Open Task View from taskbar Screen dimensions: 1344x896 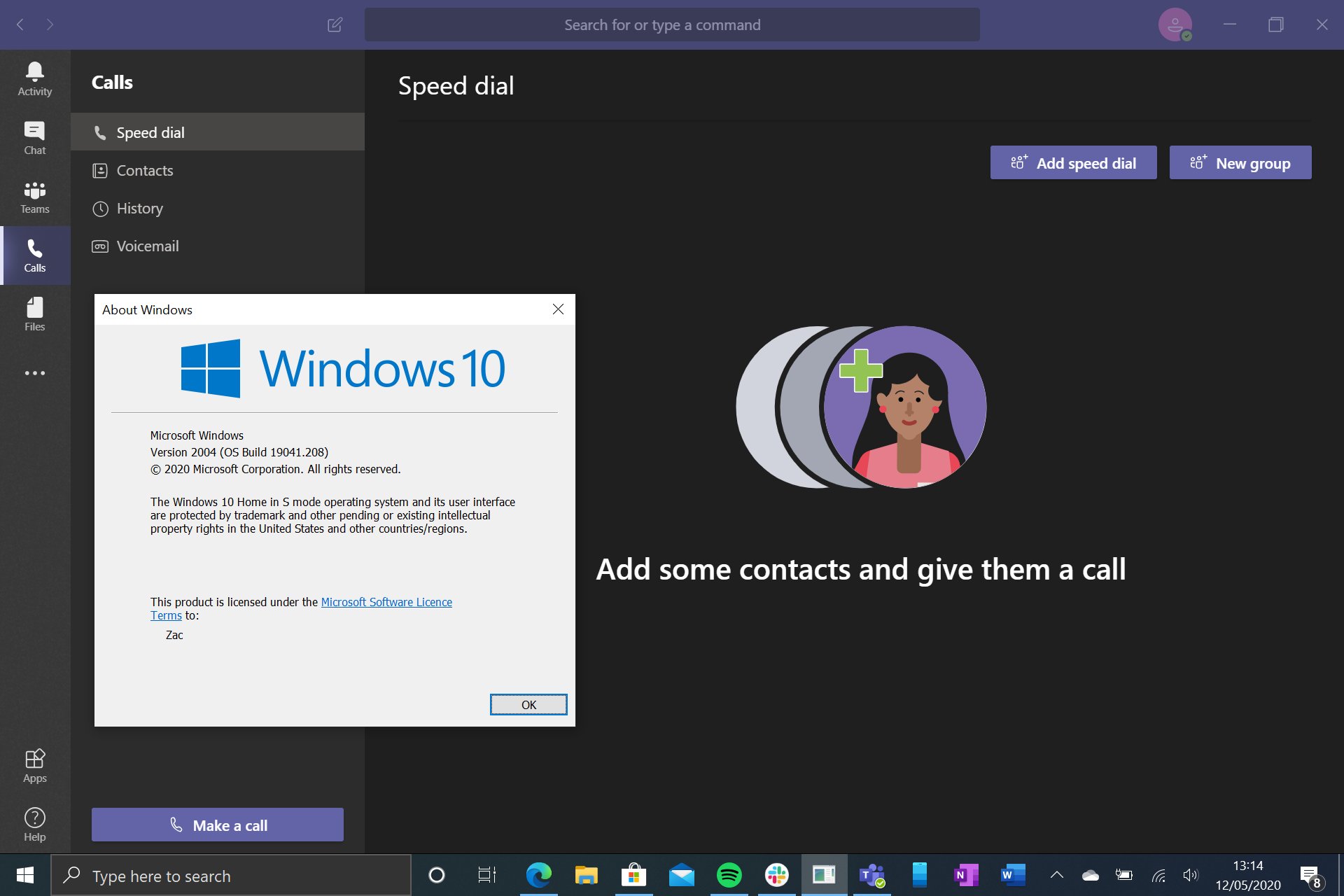point(487,875)
